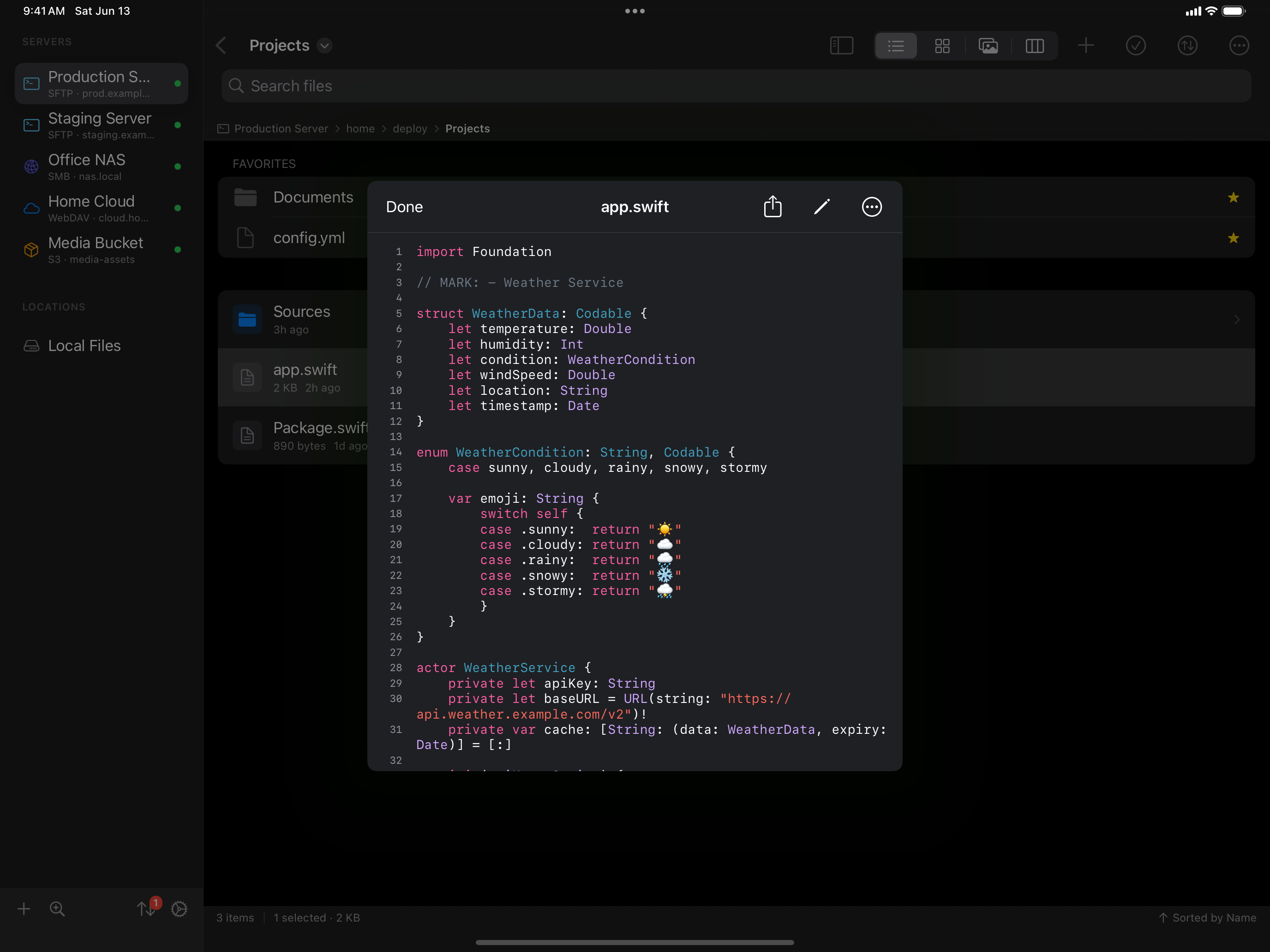
Task: Select Staging Server in the sidebar
Action: coord(102,125)
